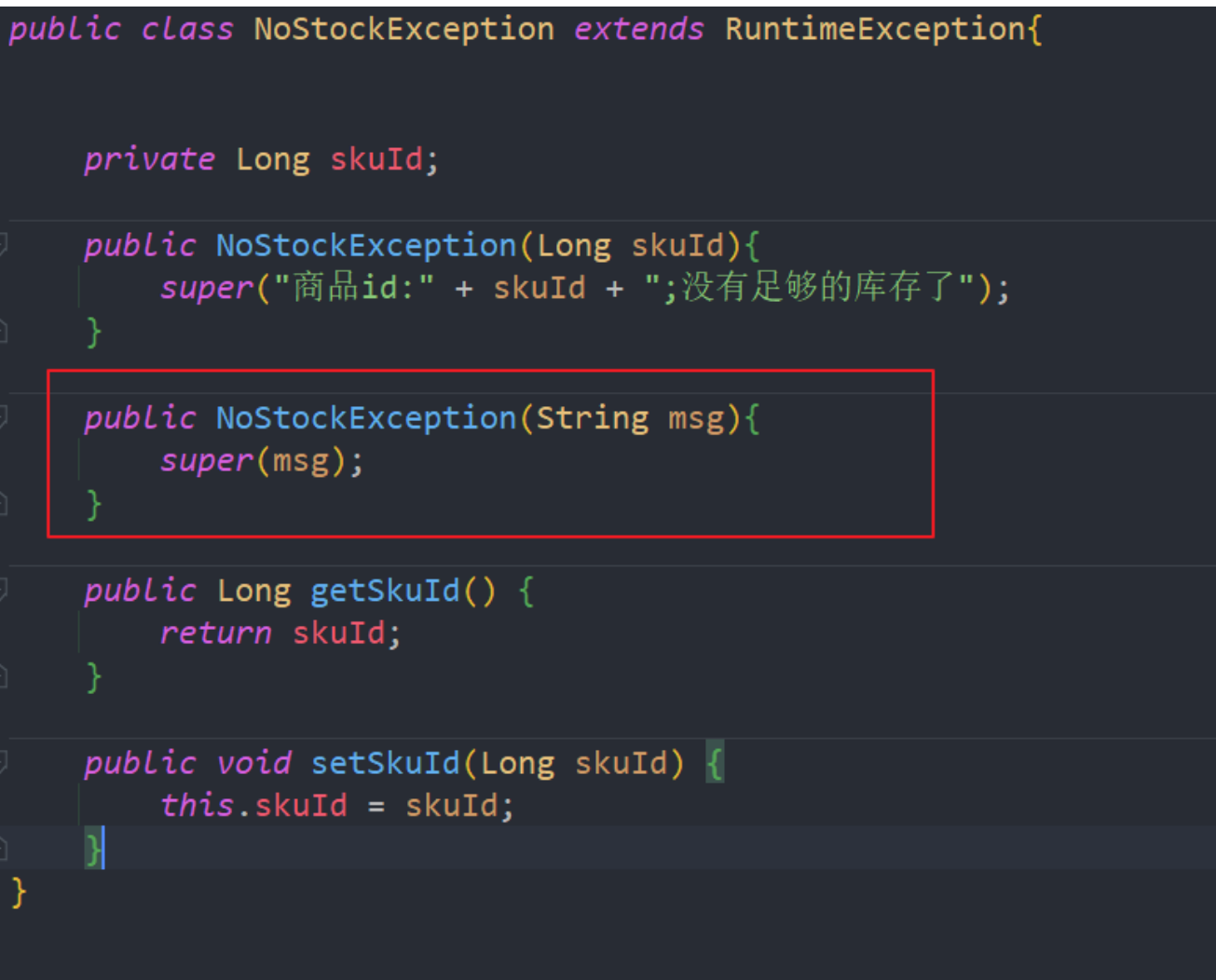Click 'Long' return type of getSkuId
The image size is (1216, 980).
pos(253,591)
